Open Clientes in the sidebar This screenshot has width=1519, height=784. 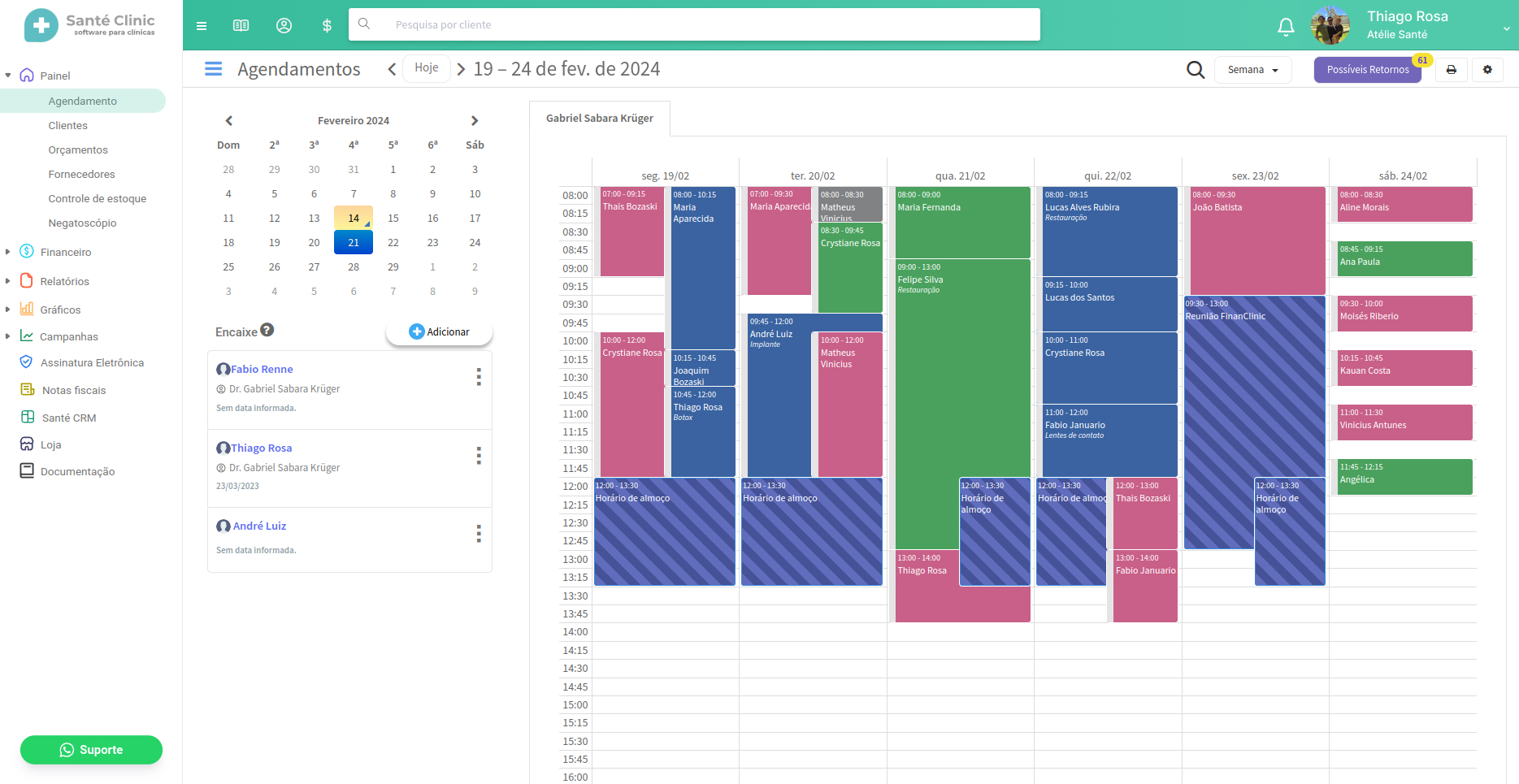67,125
